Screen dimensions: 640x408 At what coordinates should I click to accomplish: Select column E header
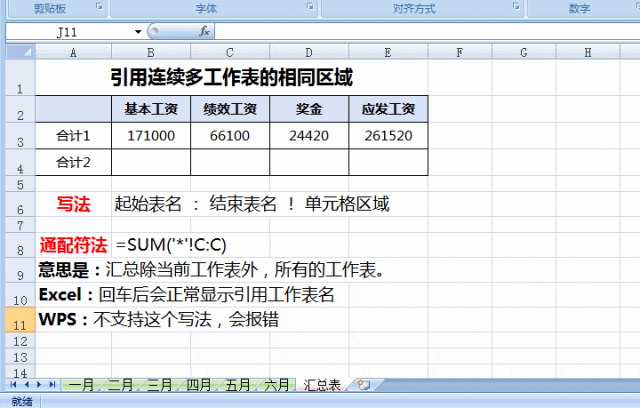pyautogui.click(x=388, y=53)
